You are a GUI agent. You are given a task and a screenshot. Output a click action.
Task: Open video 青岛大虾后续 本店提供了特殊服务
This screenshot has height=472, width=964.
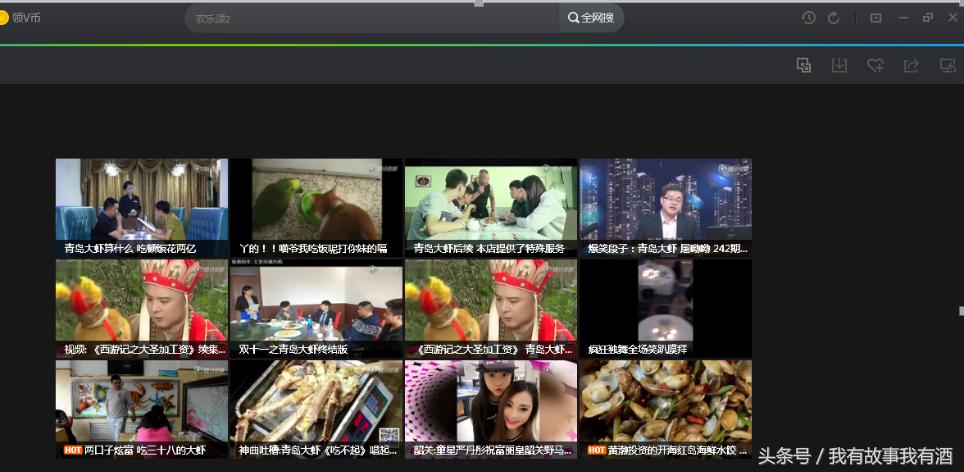[490, 207]
